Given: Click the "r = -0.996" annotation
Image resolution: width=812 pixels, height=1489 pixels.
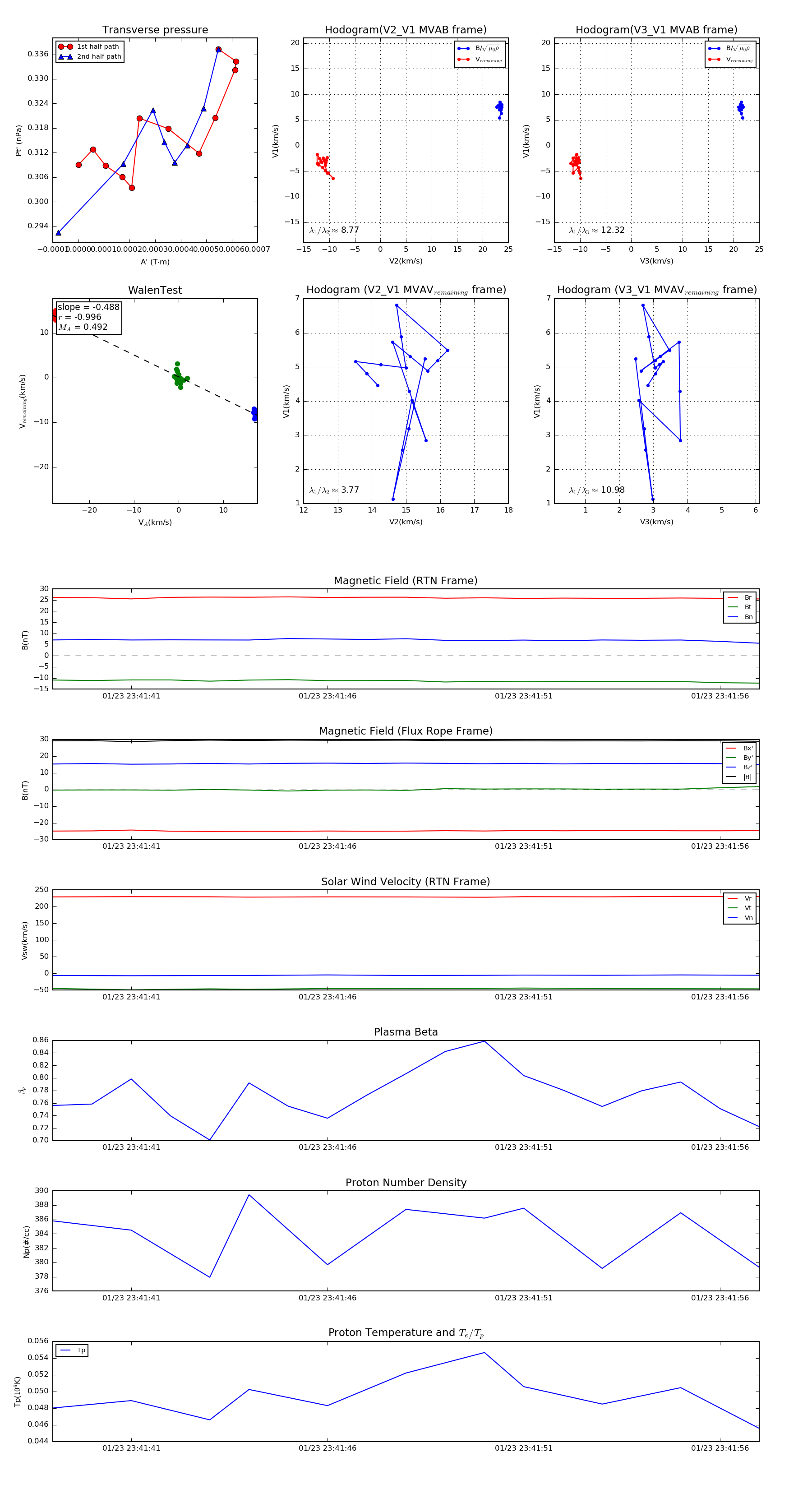Looking at the screenshot, I should (80, 317).
